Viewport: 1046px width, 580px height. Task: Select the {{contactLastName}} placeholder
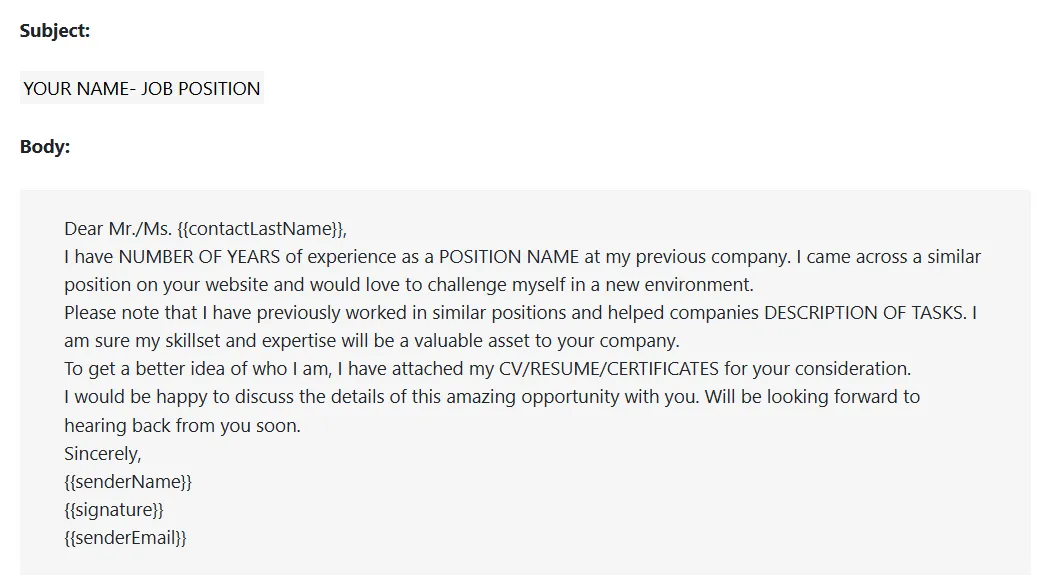point(261,229)
